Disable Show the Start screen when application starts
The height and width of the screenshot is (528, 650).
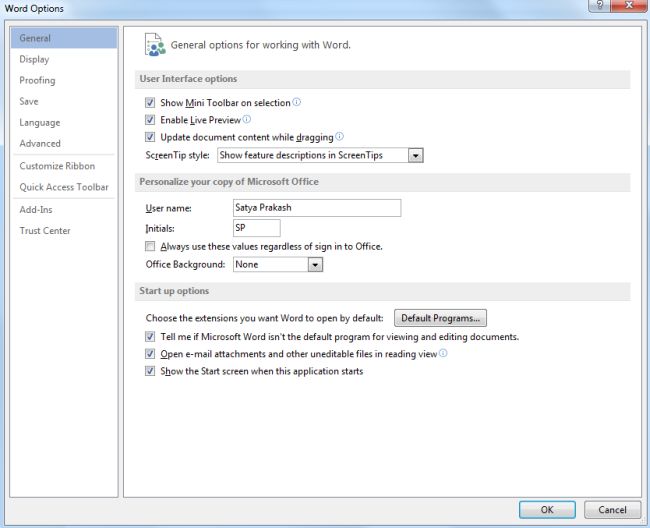point(150,371)
